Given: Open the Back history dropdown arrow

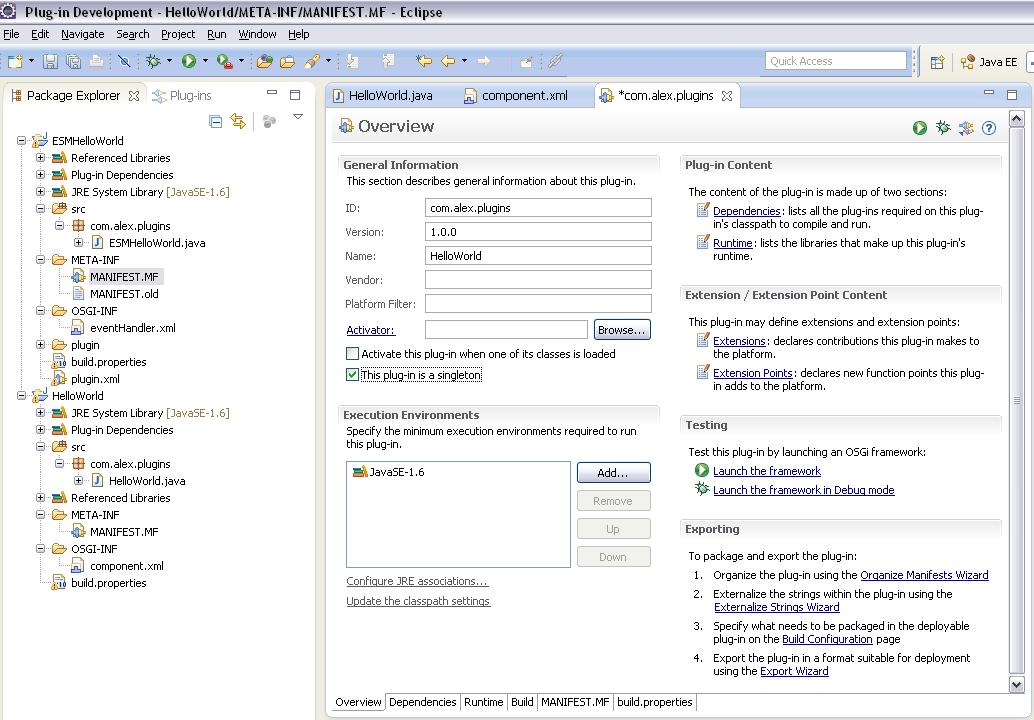Looking at the screenshot, I should click(464, 61).
